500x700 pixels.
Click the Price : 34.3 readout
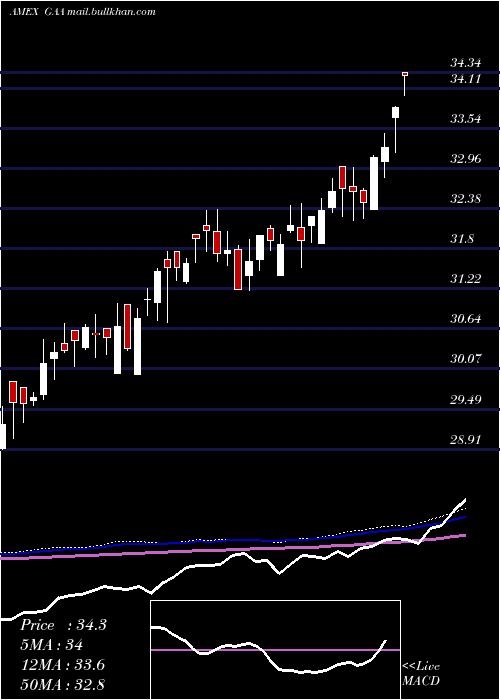[x=63, y=625]
